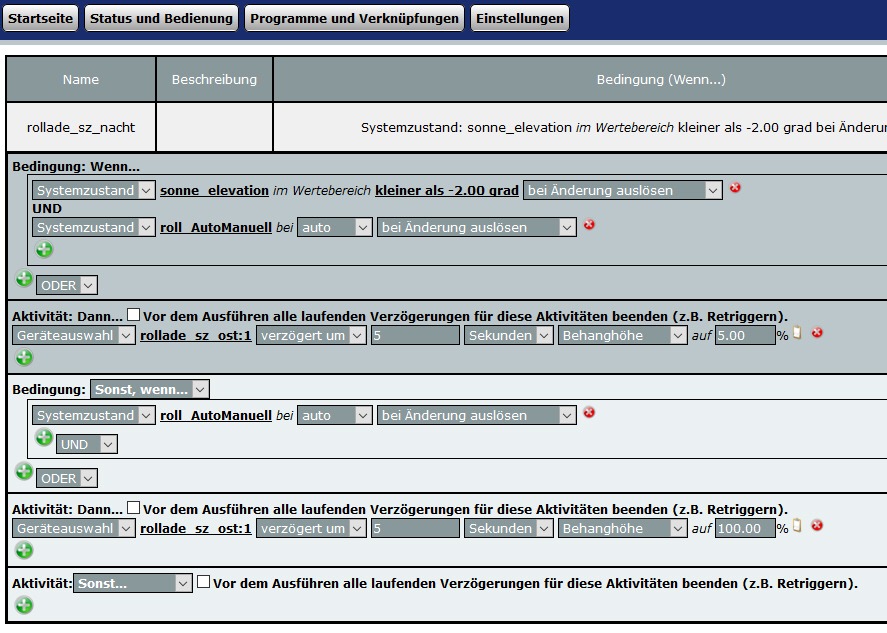Image resolution: width=887 pixels, height=633 pixels.
Task: Open Systemzustand dropdown in Sonst, wenn... block
Action: point(93,415)
